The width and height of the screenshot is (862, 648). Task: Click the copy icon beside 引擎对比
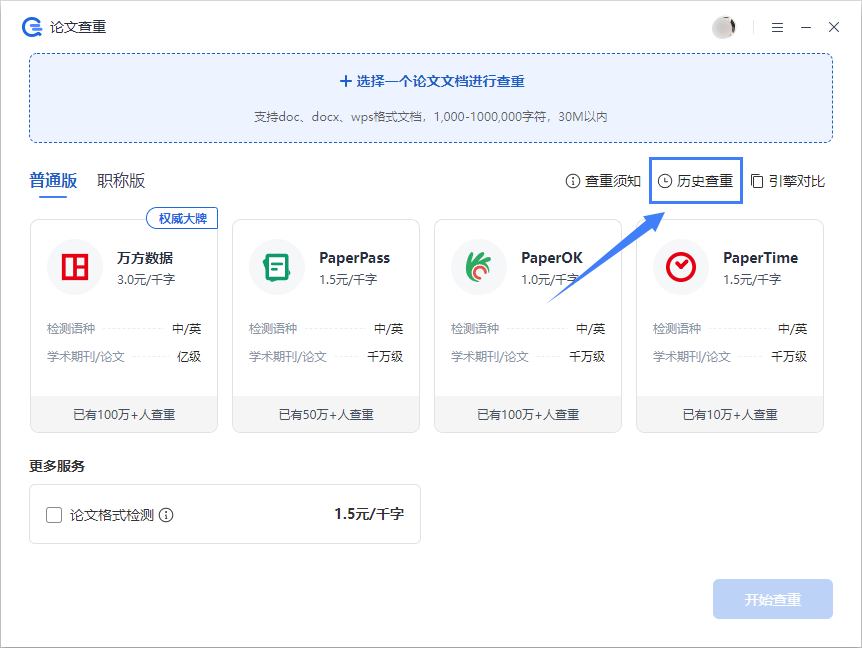point(756,181)
